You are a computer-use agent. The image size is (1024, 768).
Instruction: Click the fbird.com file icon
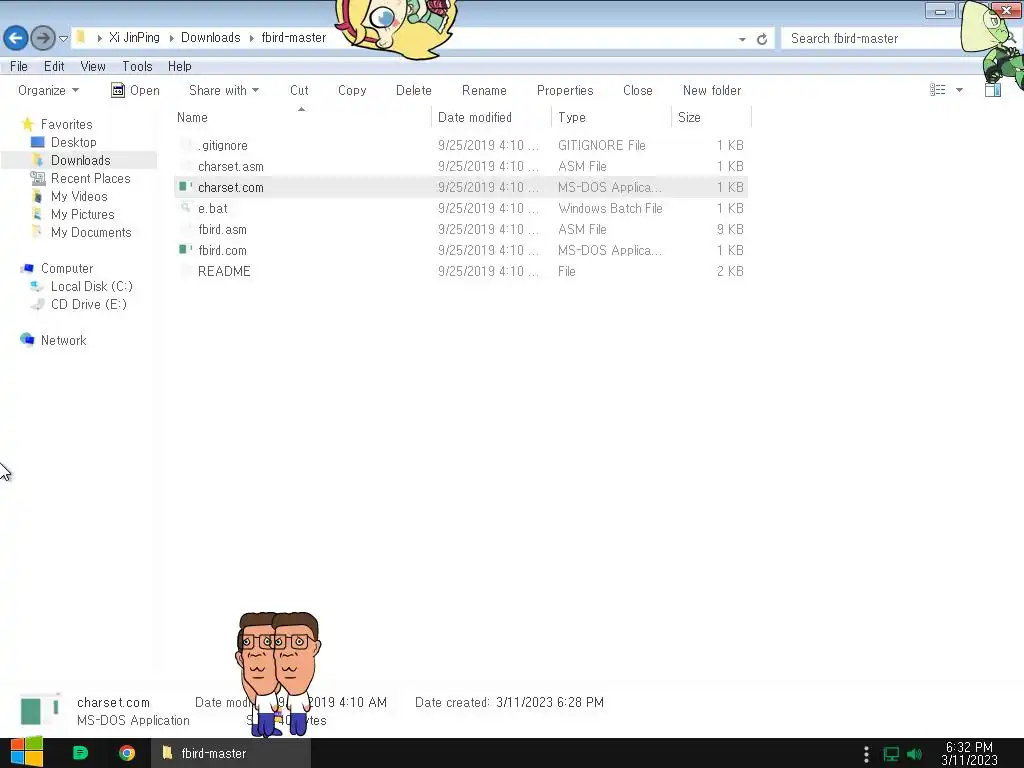click(185, 249)
